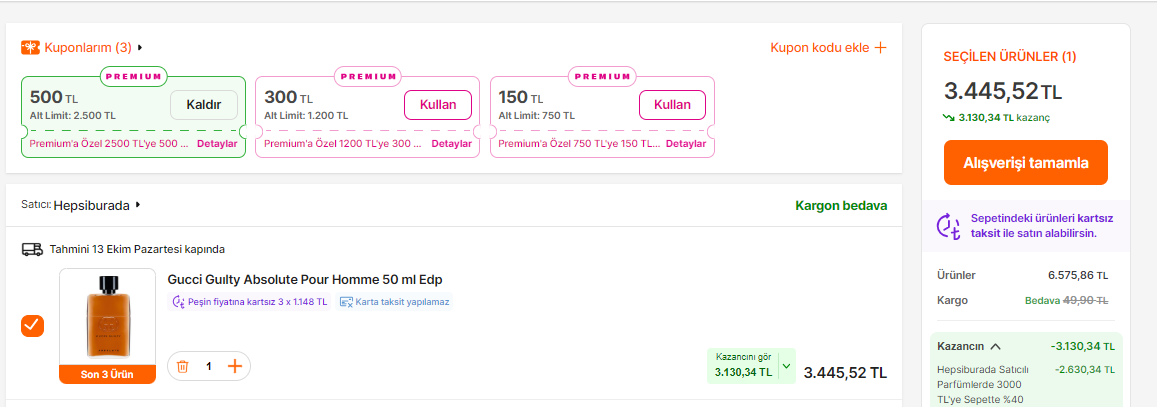
Task: Delete product with the trash icon
Action: 182,366
